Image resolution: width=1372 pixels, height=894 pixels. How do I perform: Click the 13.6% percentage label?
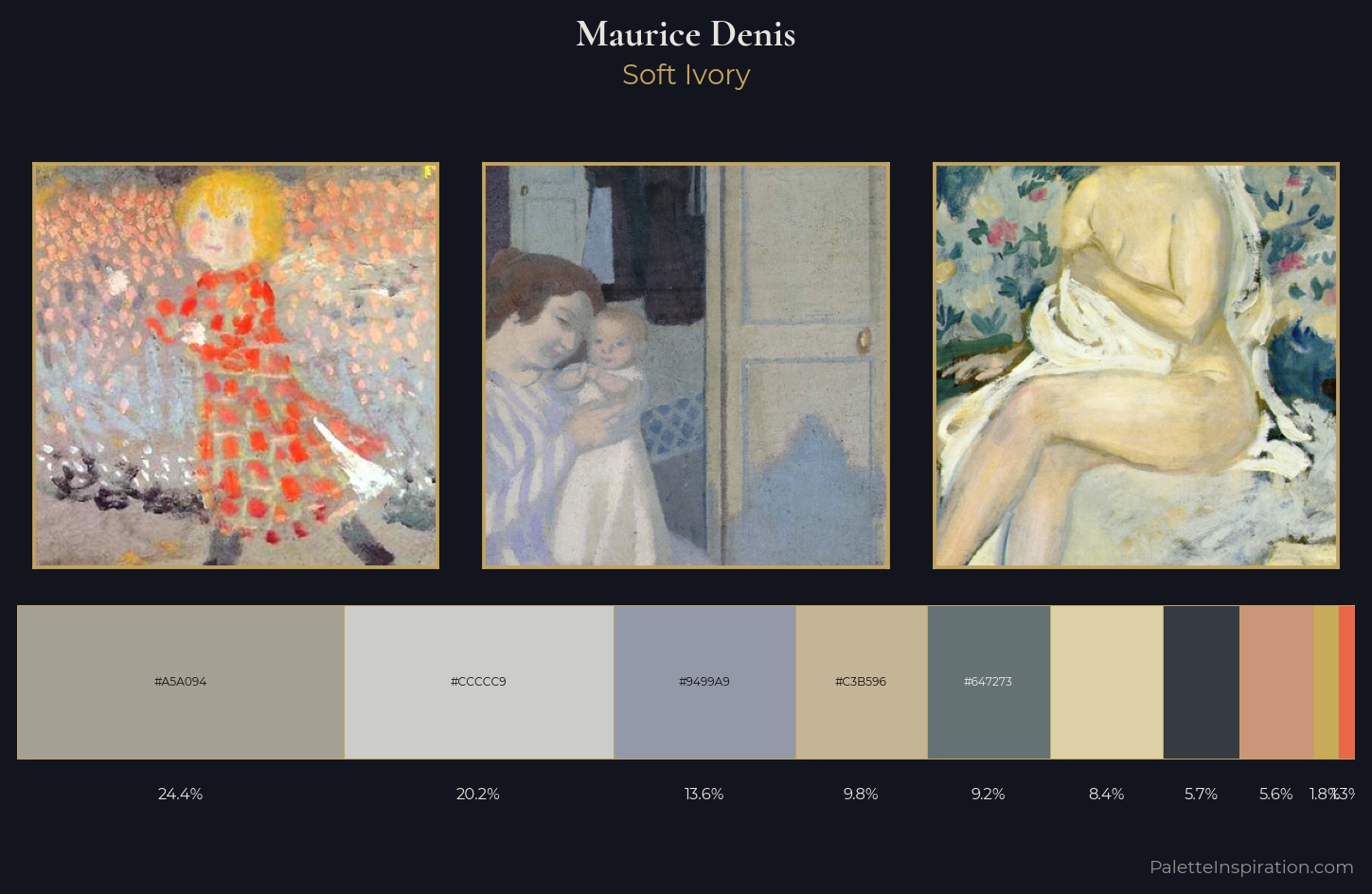704,794
